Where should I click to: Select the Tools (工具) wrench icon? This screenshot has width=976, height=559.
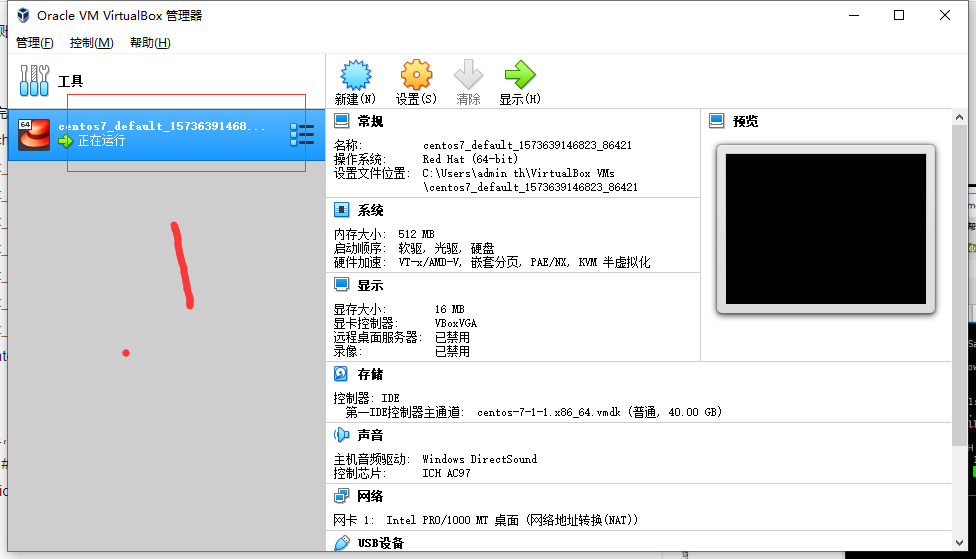[x=34, y=81]
